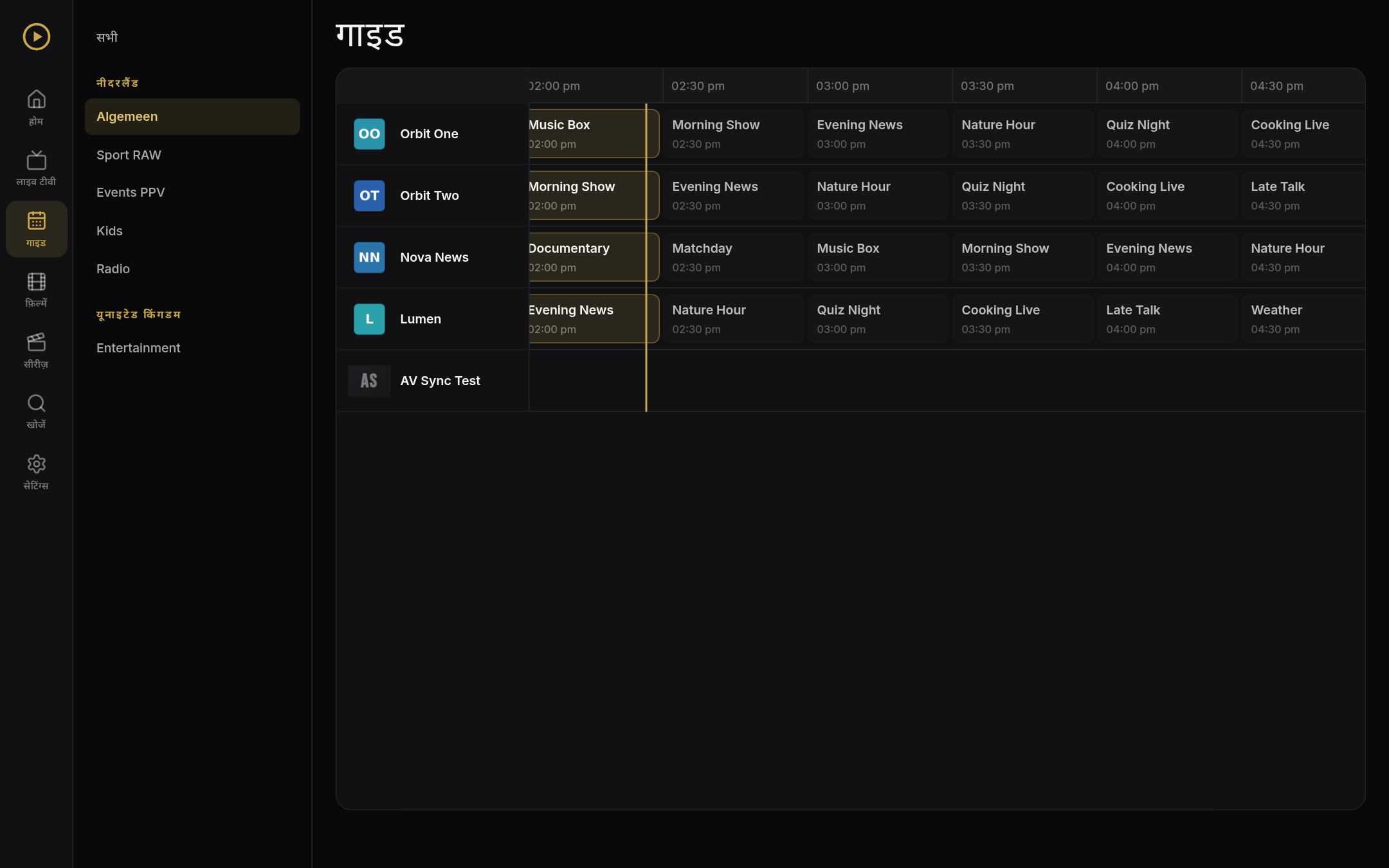Select the Orbit Two channel name

tap(430, 195)
